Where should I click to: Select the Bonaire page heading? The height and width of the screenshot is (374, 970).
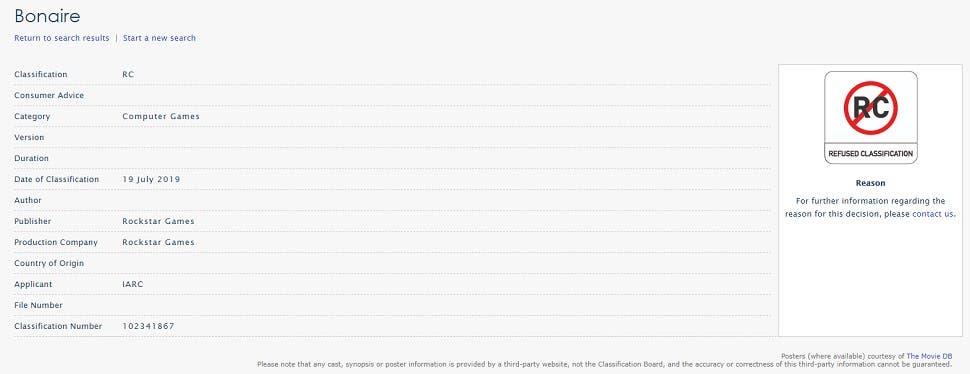click(47, 15)
